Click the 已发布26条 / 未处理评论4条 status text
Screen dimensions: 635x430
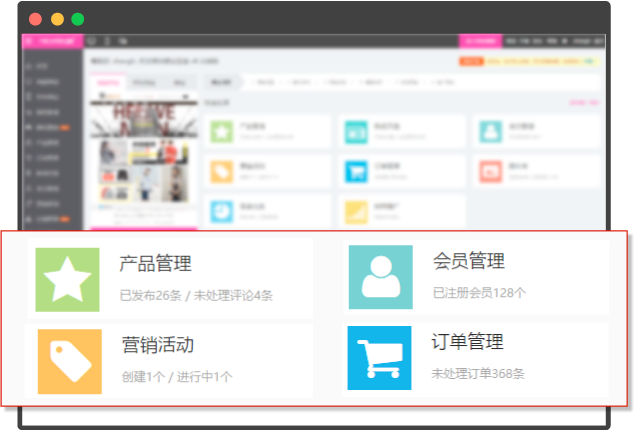coord(196,296)
